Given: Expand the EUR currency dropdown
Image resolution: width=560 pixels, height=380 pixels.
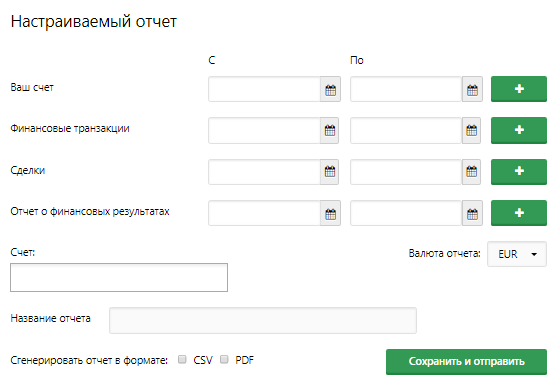Looking at the screenshot, I should (517, 254).
